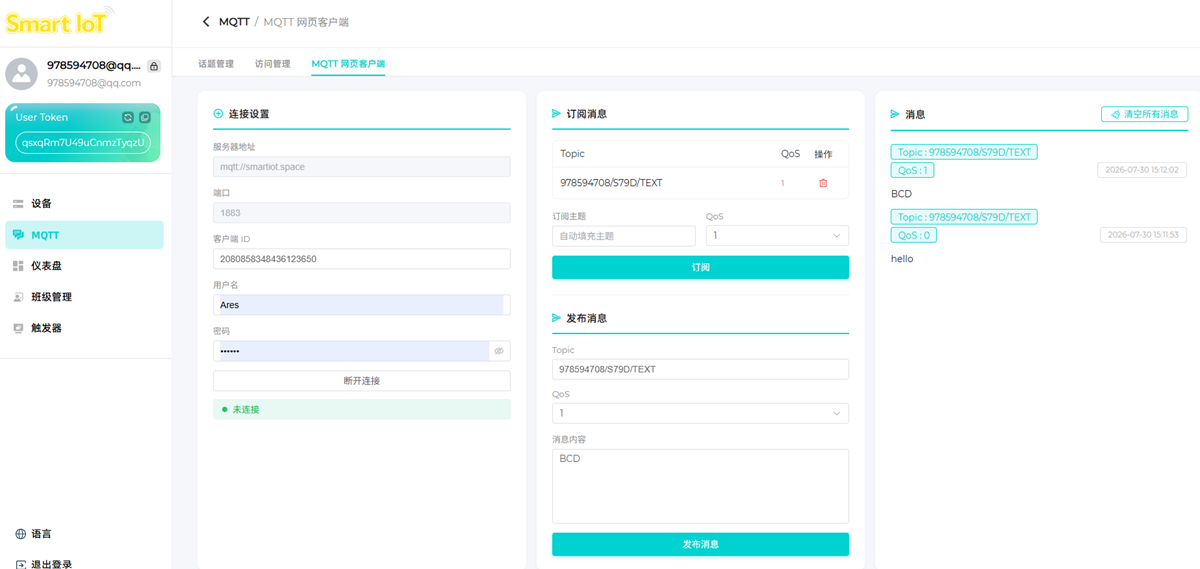The image size is (1200, 569).
Task: Click the 未连接 status indicator
Action: (362, 409)
